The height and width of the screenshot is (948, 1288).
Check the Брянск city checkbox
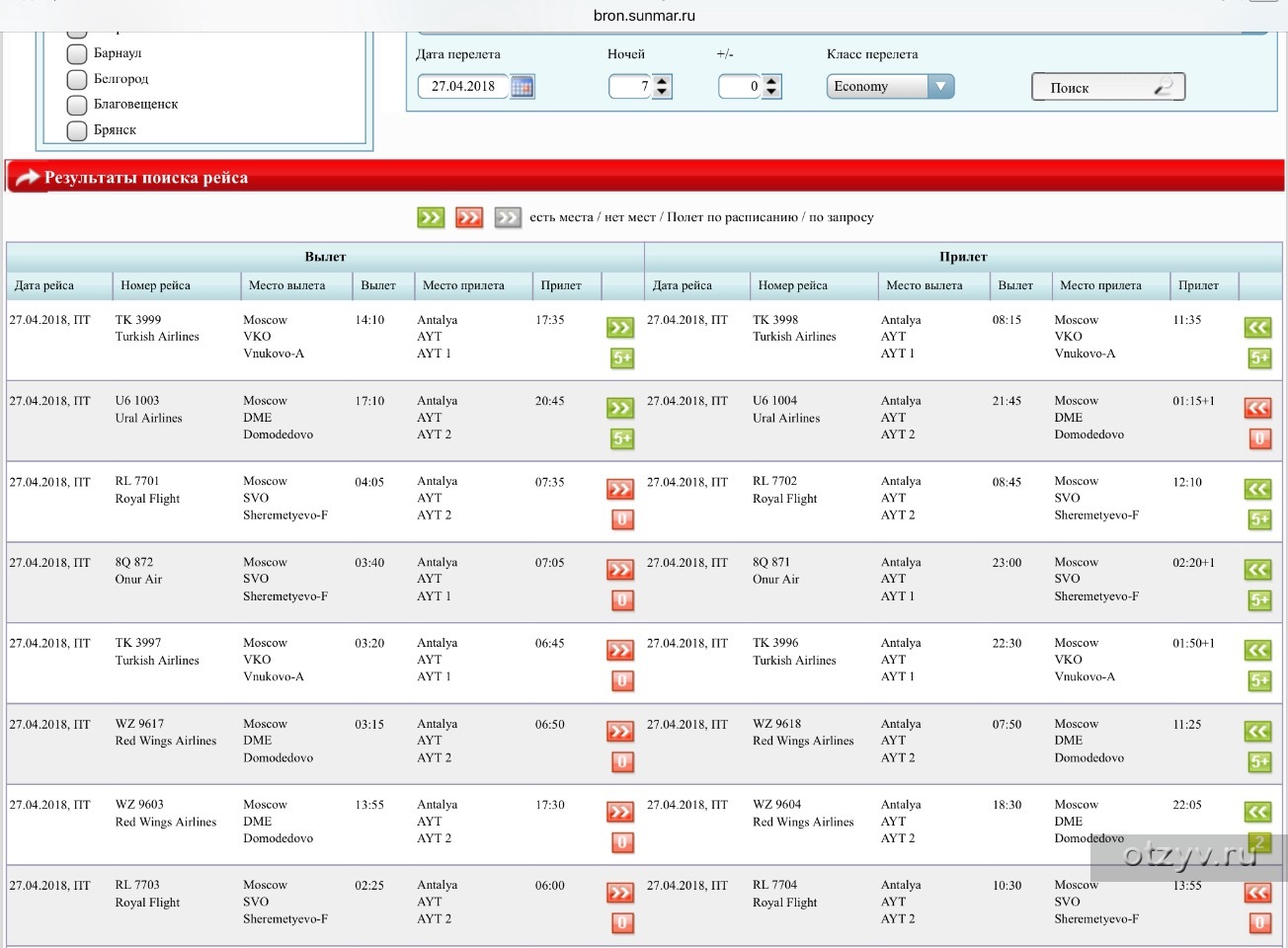coord(77,130)
